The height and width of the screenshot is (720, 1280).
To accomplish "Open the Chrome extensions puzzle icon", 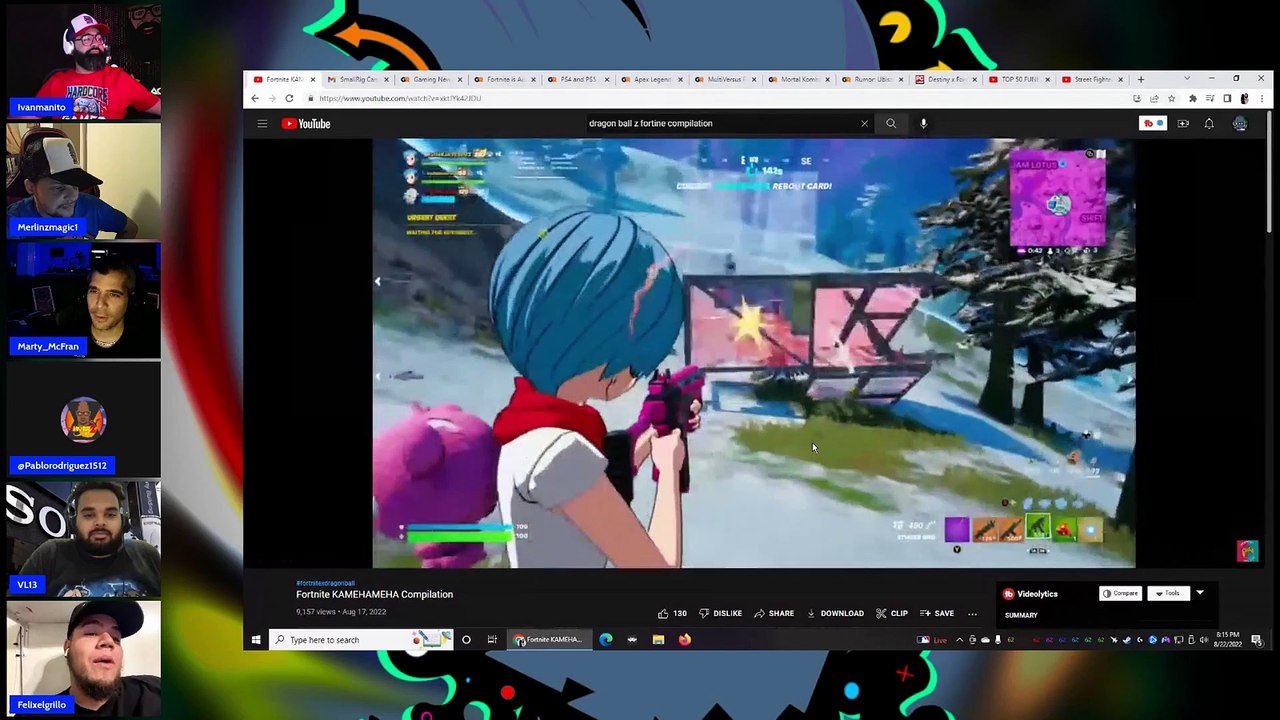I will tap(1192, 98).
